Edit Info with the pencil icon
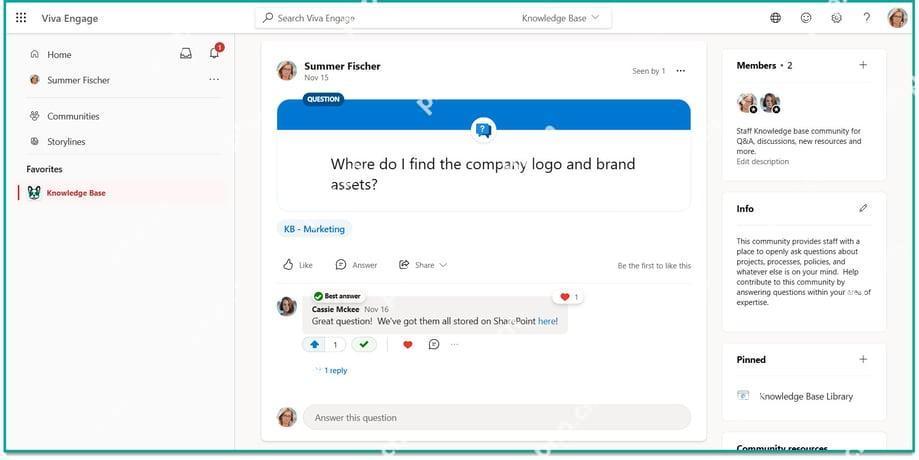919x460 pixels. tap(863, 208)
